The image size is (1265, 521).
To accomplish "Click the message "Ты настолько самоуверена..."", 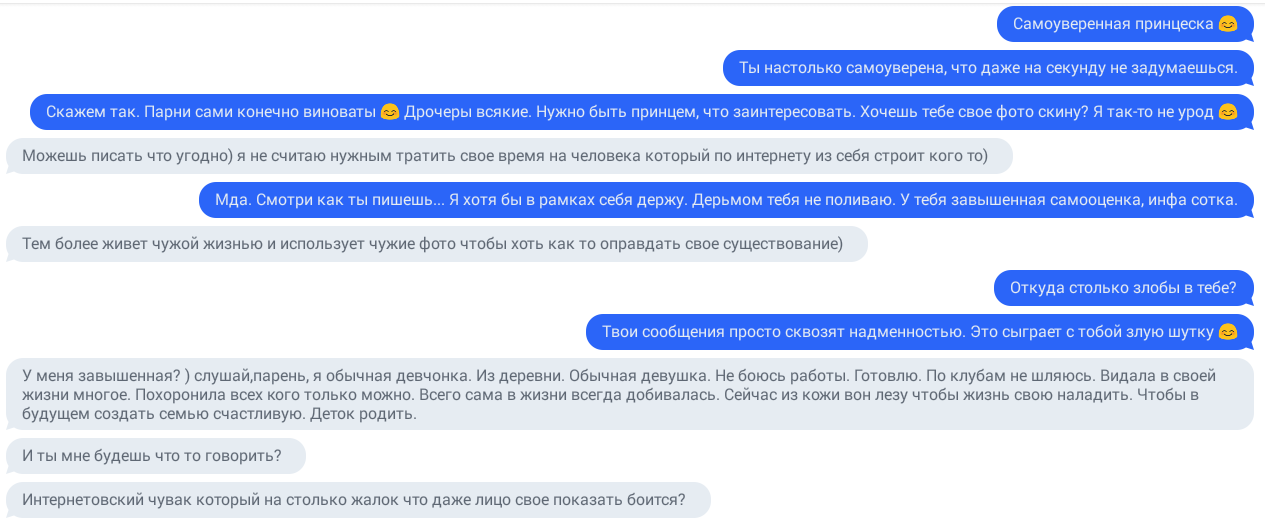I will [x=988, y=68].
